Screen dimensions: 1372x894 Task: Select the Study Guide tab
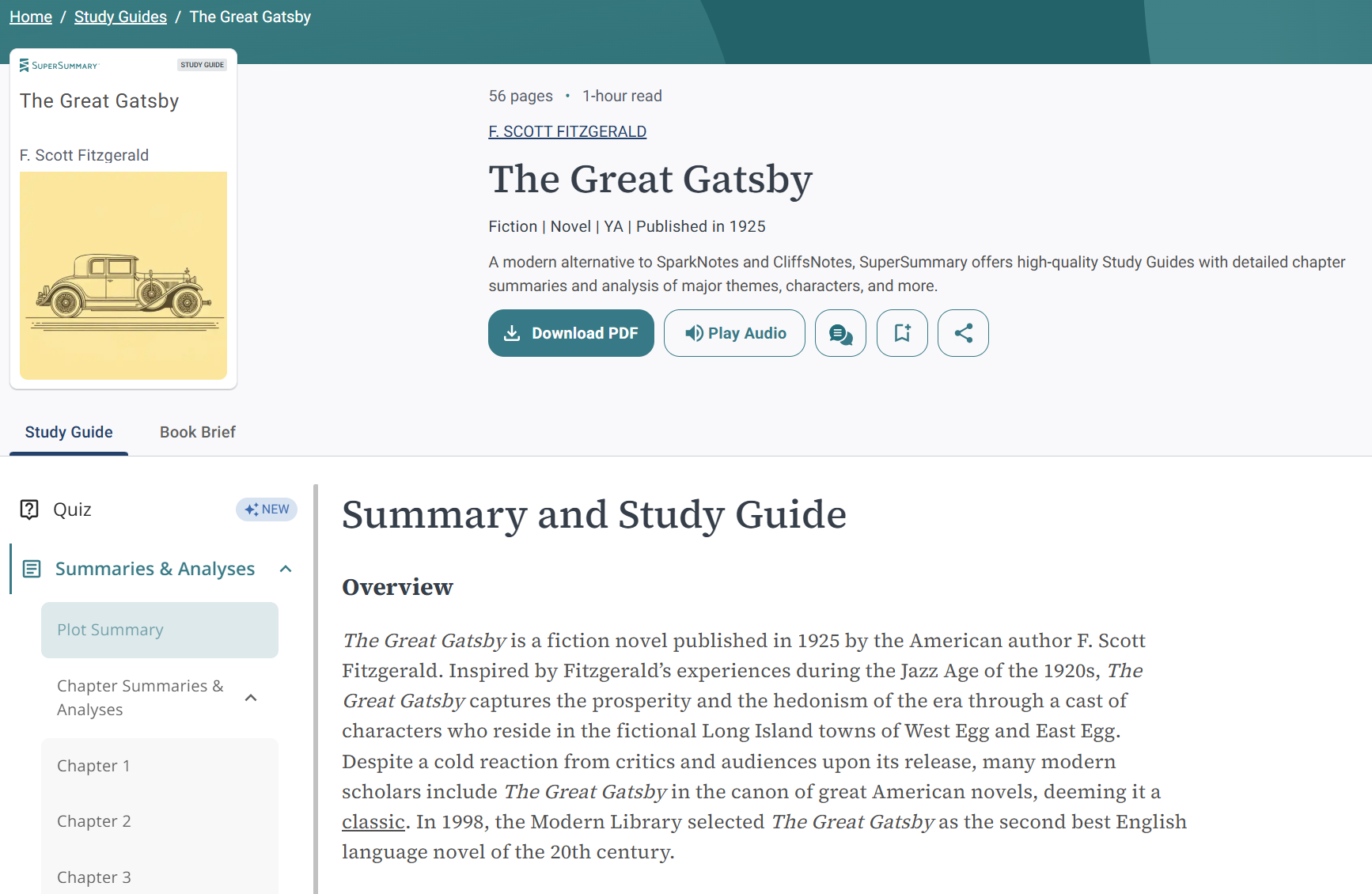pos(69,432)
